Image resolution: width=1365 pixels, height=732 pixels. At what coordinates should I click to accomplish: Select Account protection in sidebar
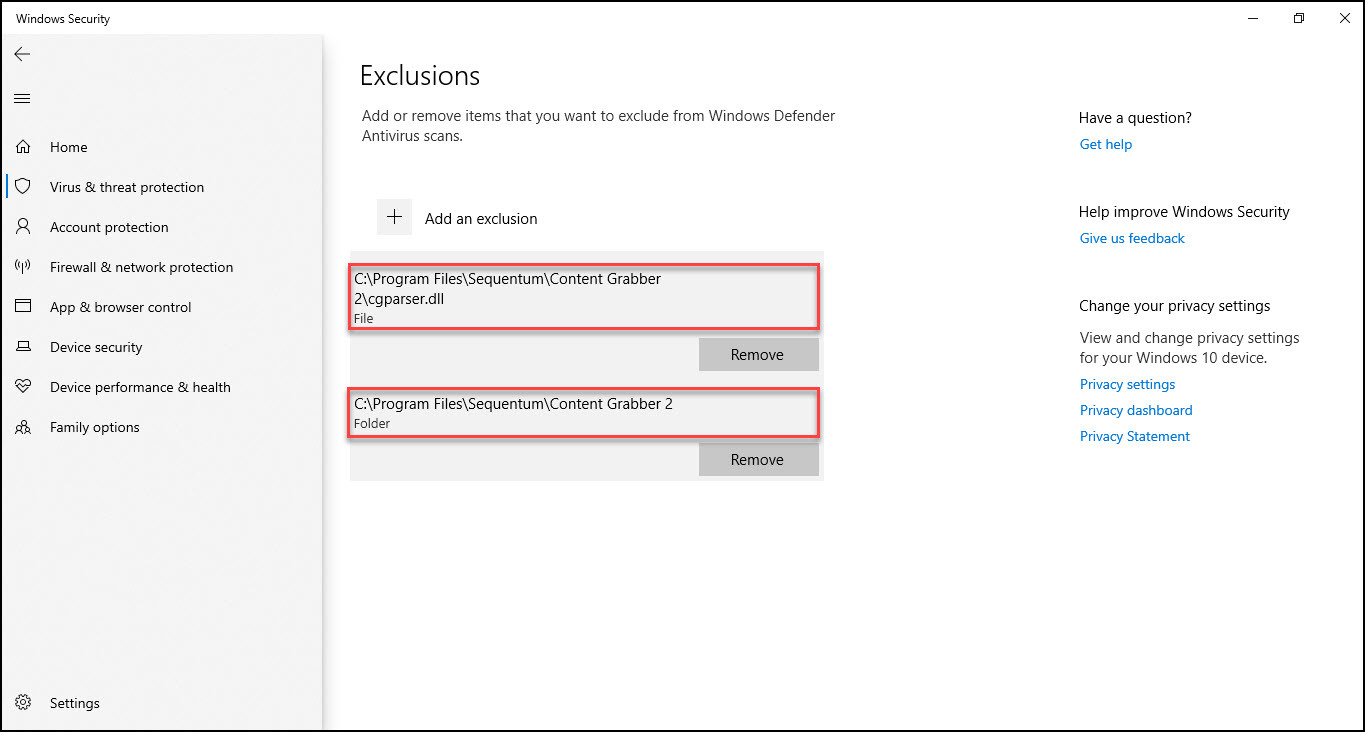[x=108, y=227]
